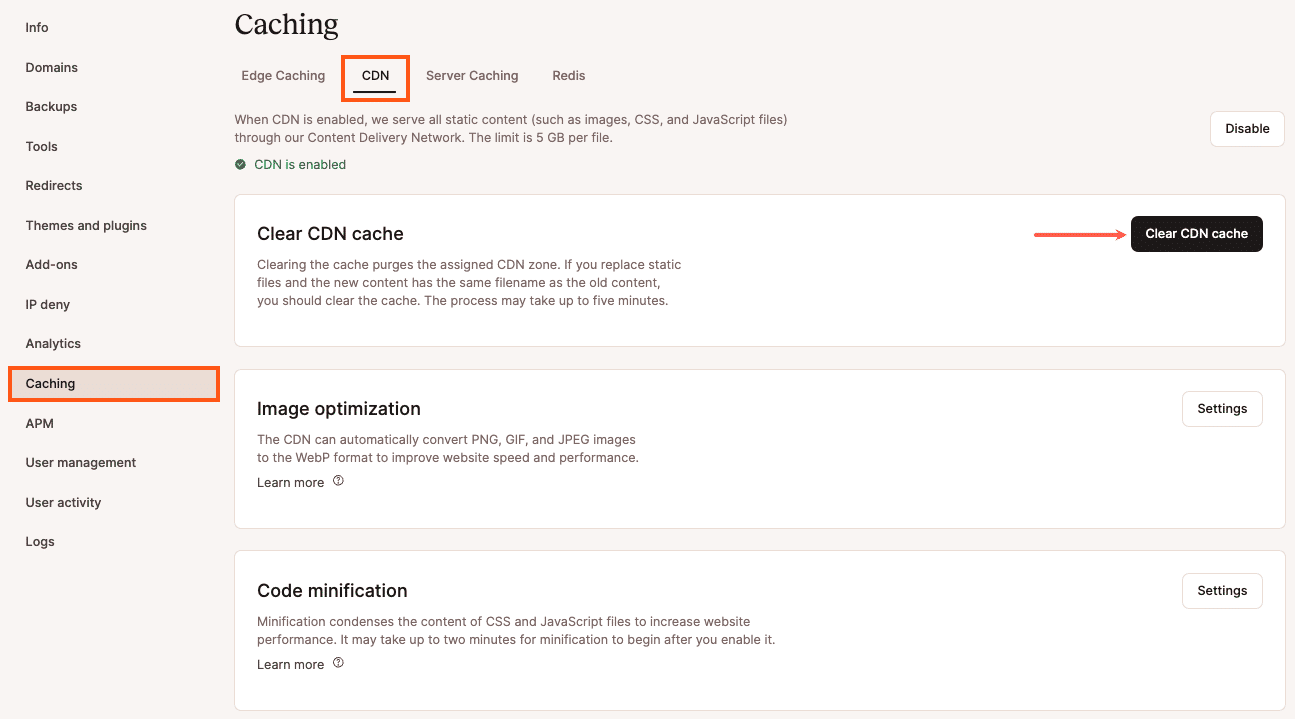
Task: Click the Disable CDN button
Action: [x=1247, y=129]
